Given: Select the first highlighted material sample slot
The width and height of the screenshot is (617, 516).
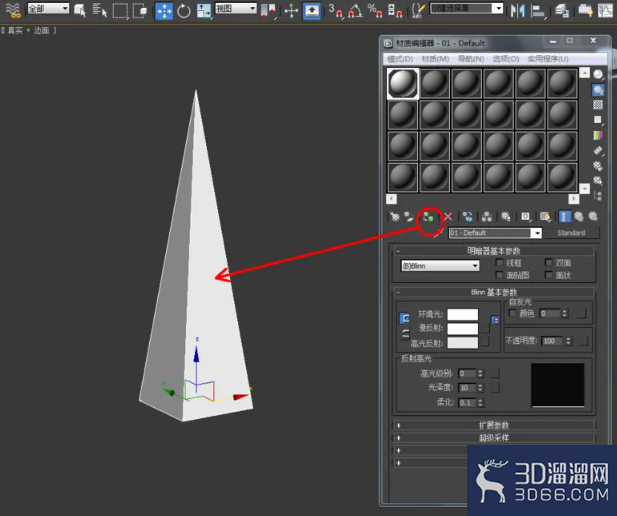Looking at the screenshot, I should click(403, 83).
